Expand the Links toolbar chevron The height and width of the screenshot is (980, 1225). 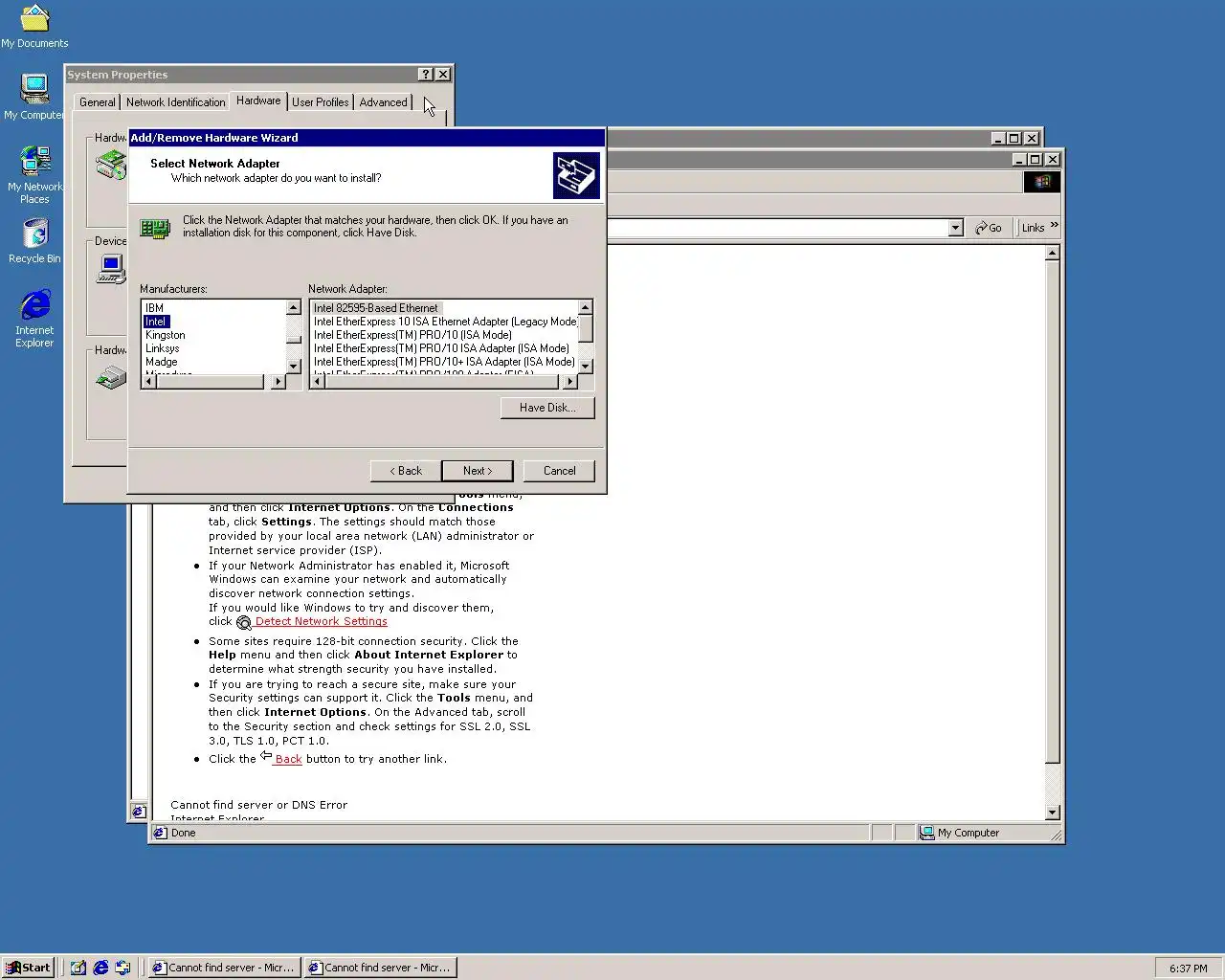(1054, 226)
